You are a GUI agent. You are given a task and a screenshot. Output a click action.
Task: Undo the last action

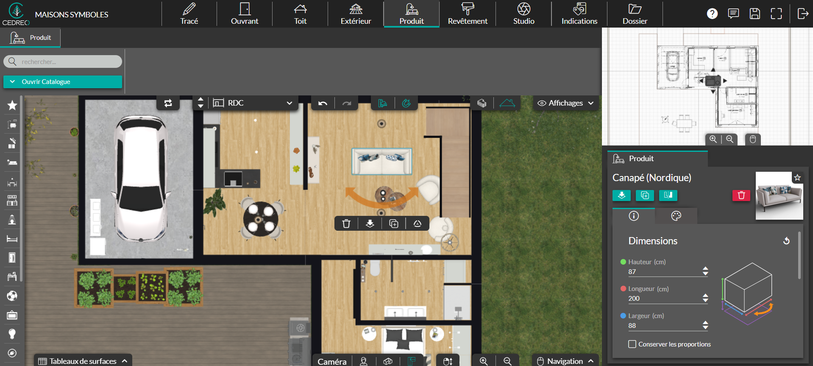[x=323, y=103]
